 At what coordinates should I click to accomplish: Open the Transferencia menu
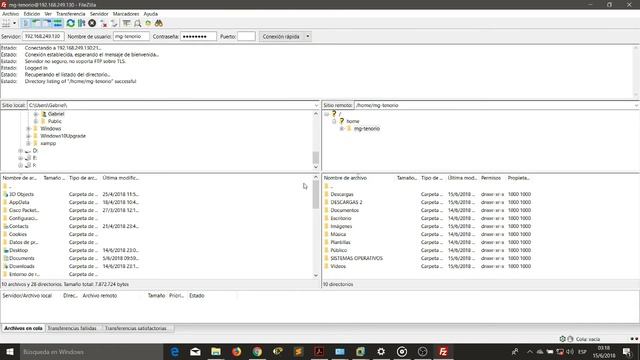pos(71,14)
